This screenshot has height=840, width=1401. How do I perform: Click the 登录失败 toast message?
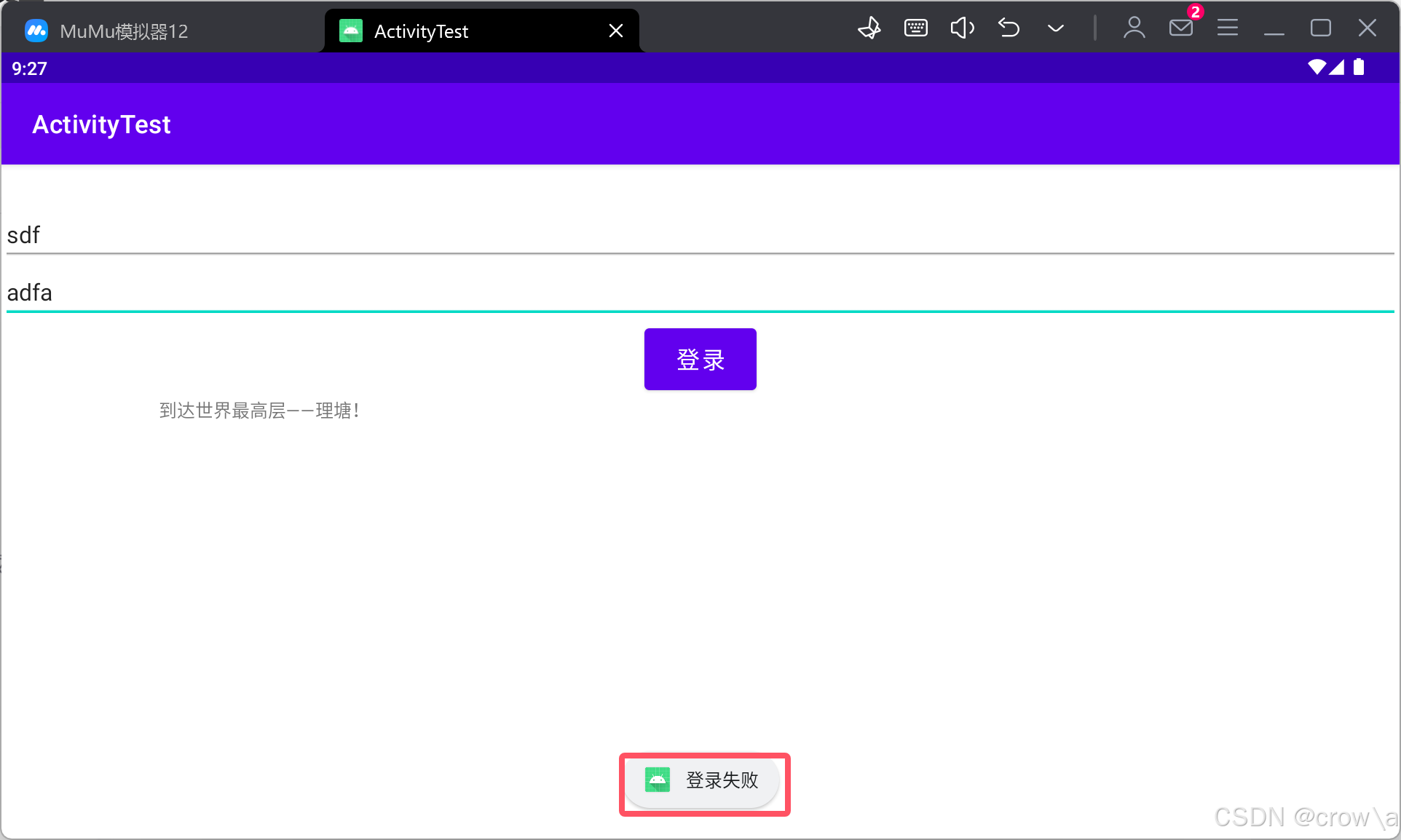pos(703,781)
